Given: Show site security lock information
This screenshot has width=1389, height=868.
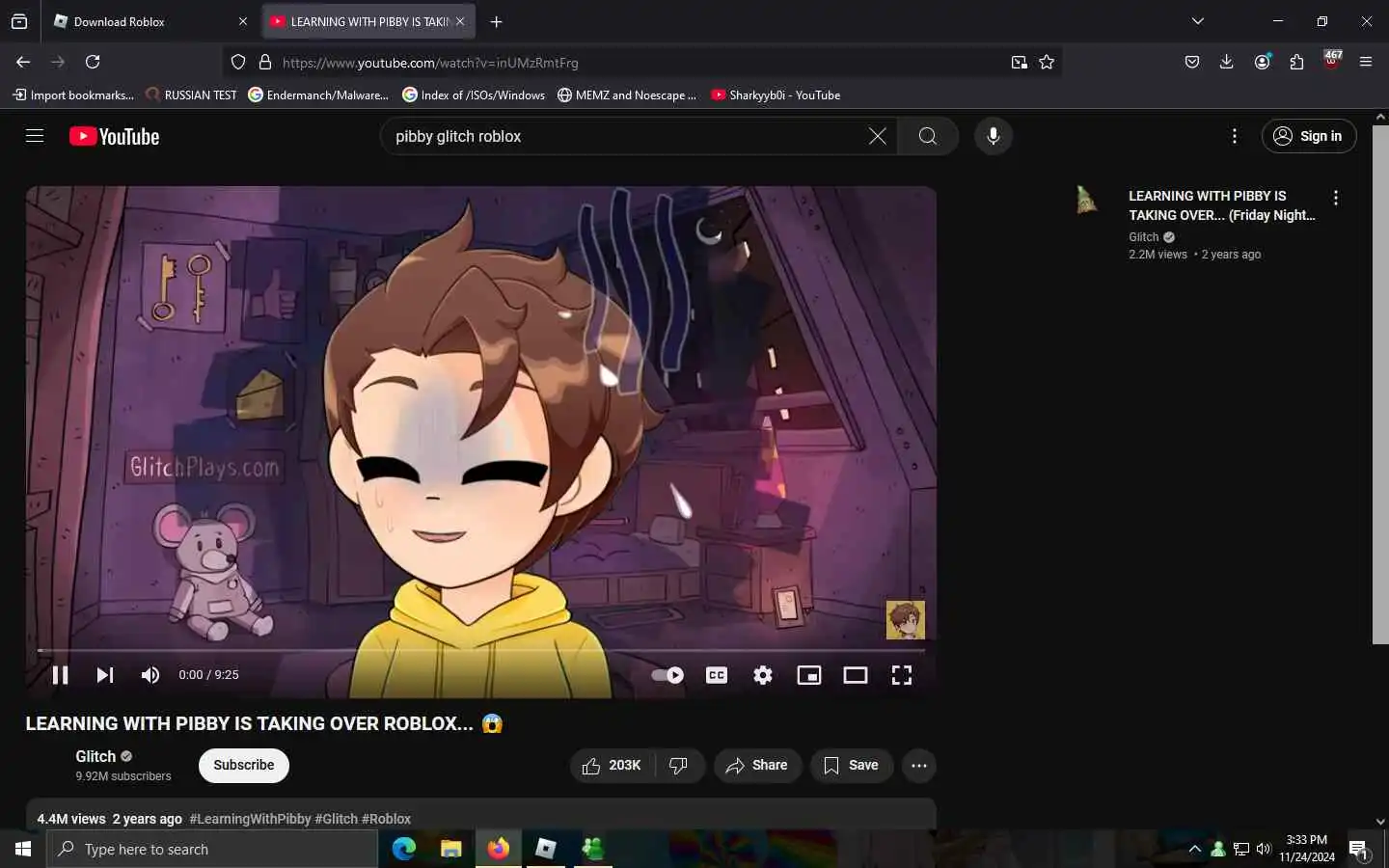Looking at the screenshot, I should pos(265,62).
